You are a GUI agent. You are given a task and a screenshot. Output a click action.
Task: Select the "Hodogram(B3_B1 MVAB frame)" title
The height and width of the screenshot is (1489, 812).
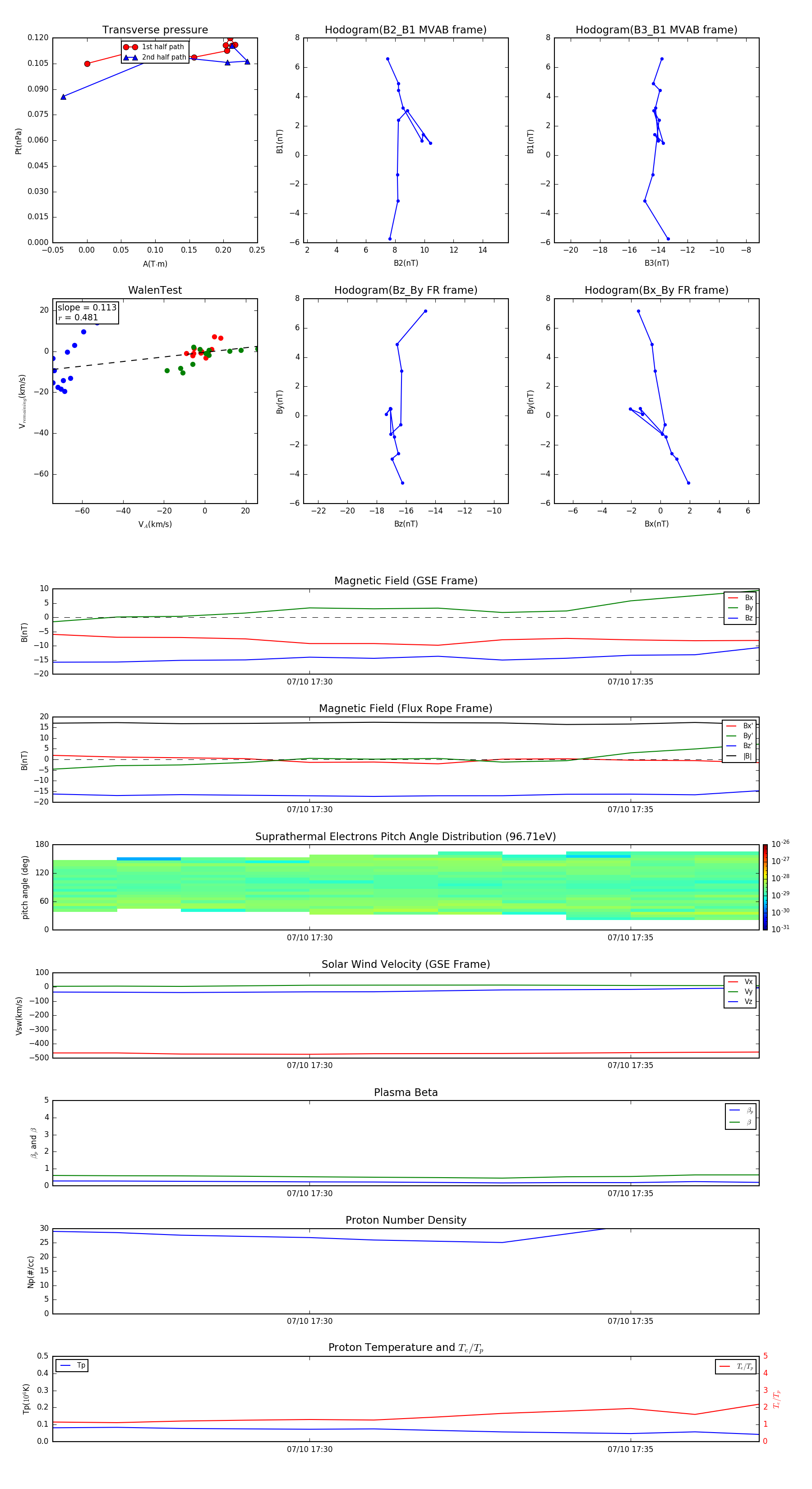click(x=656, y=30)
